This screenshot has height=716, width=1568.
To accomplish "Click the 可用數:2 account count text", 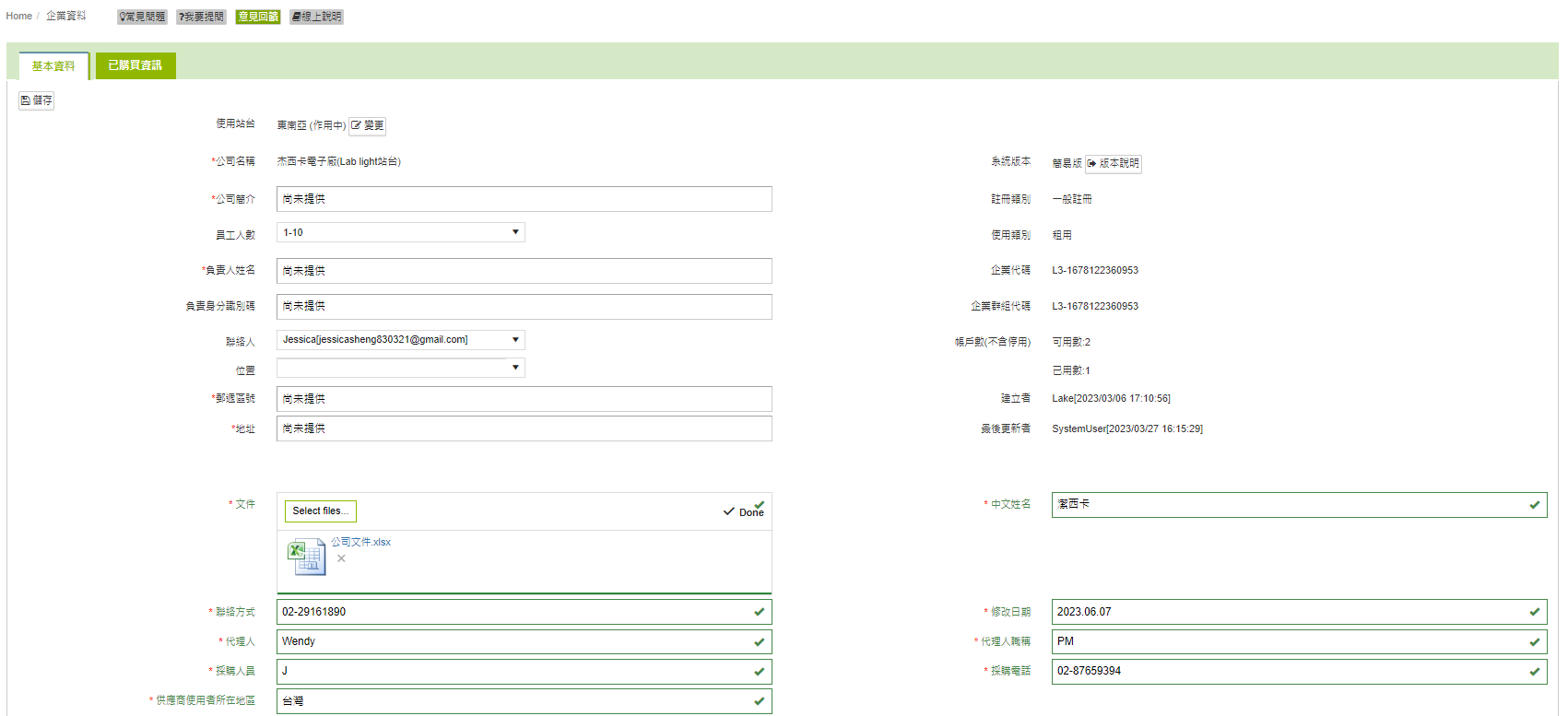I will point(1071,342).
